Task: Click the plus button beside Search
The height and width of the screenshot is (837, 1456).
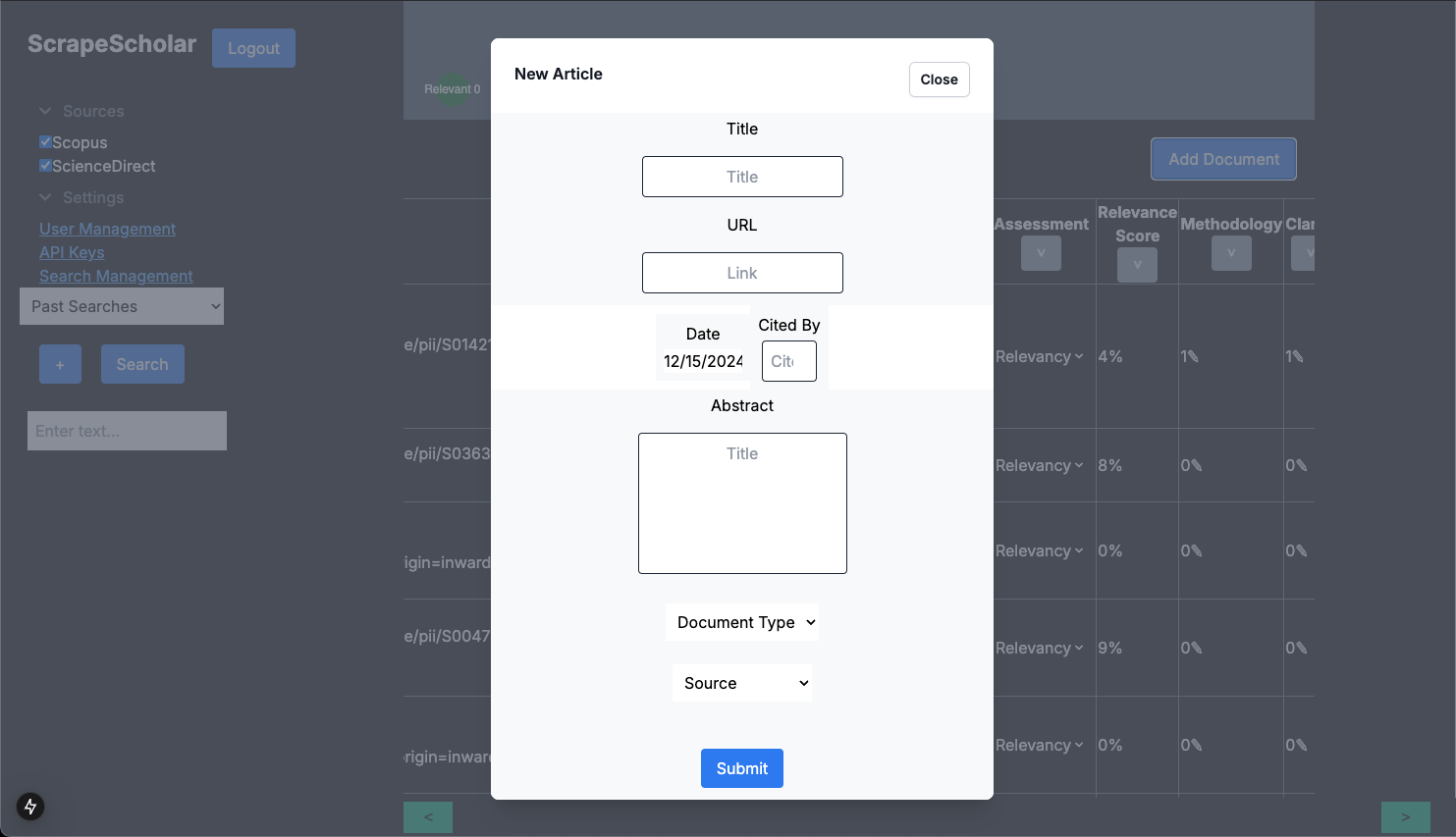Action: [x=60, y=364]
